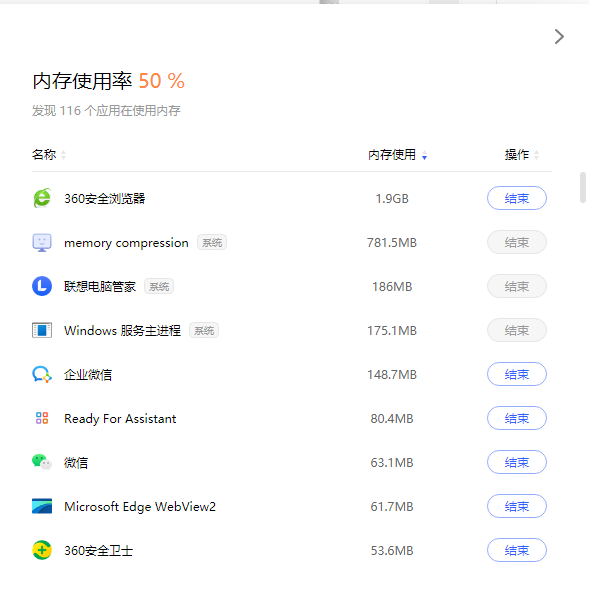Click the memory compression monitor icon

[42, 242]
